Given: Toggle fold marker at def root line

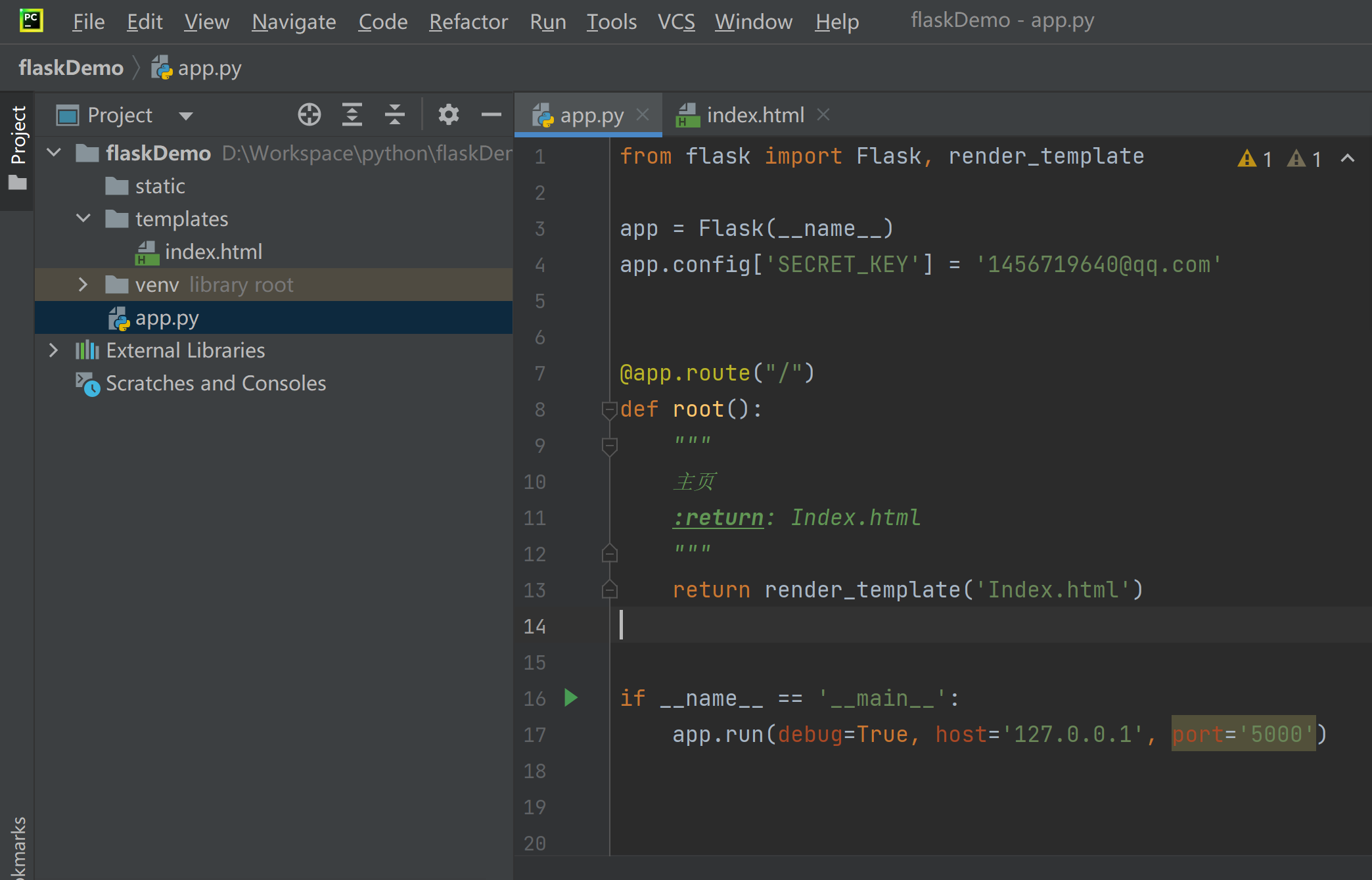Looking at the screenshot, I should tap(609, 410).
